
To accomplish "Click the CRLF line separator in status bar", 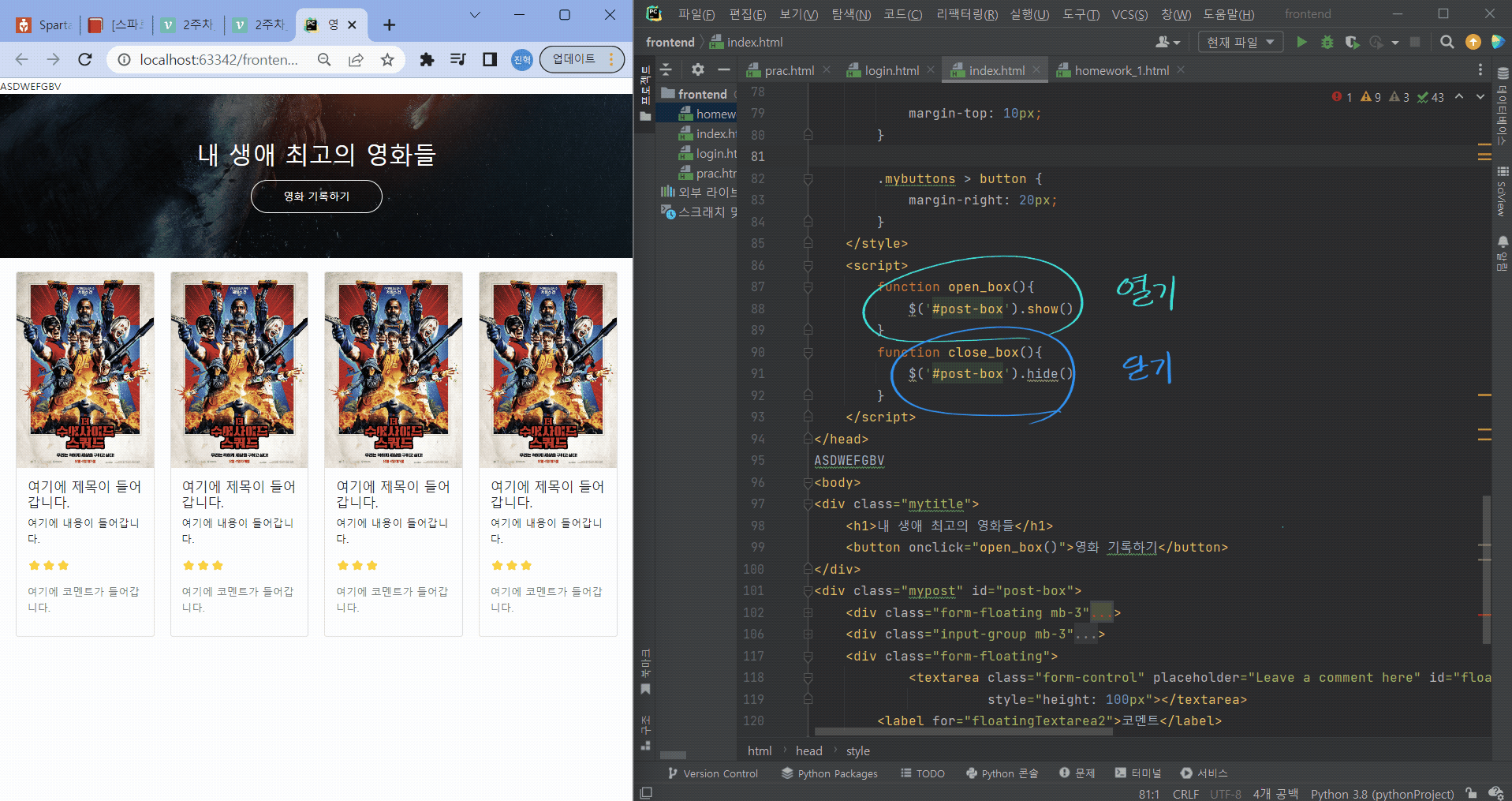I will (x=1185, y=794).
